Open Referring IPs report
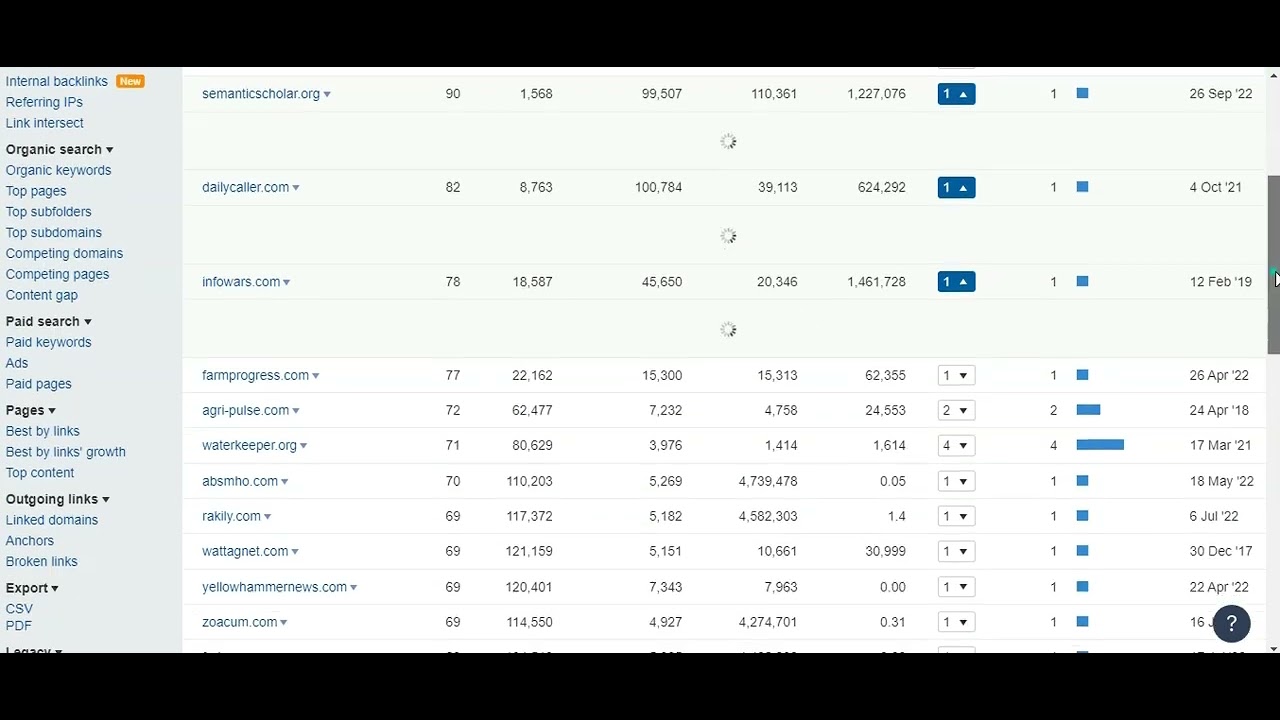The height and width of the screenshot is (720, 1280). click(x=44, y=102)
